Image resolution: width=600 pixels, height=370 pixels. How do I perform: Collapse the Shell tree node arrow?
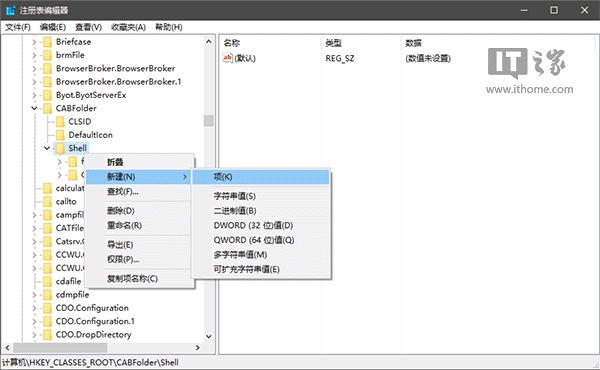pyautogui.click(x=47, y=148)
